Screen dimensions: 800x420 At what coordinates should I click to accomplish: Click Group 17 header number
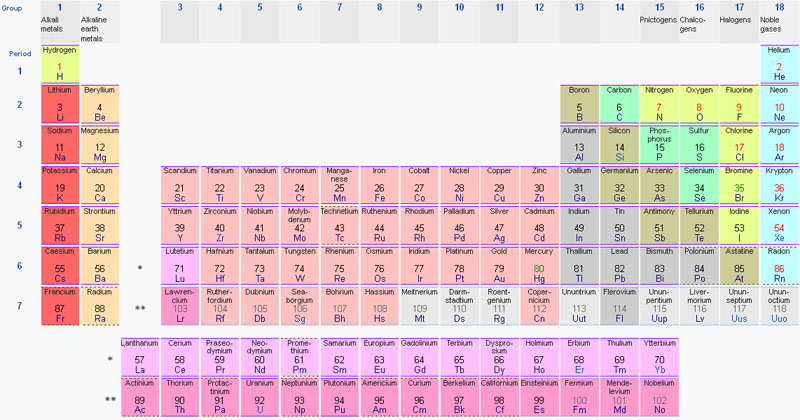(739, 8)
